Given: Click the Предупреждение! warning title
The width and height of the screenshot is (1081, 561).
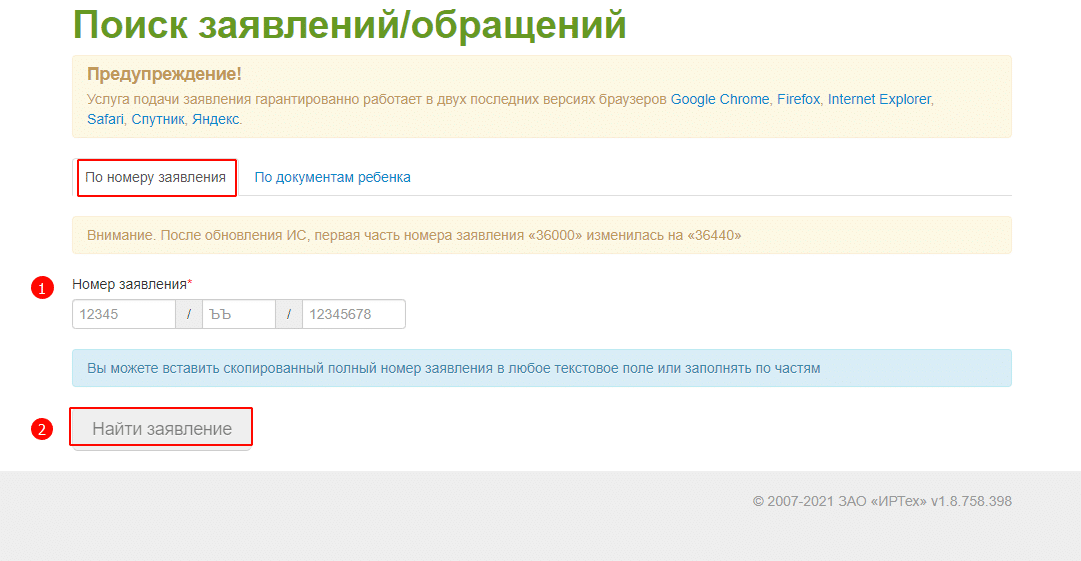Looking at the screenshot, I should [x=164, y=74].
